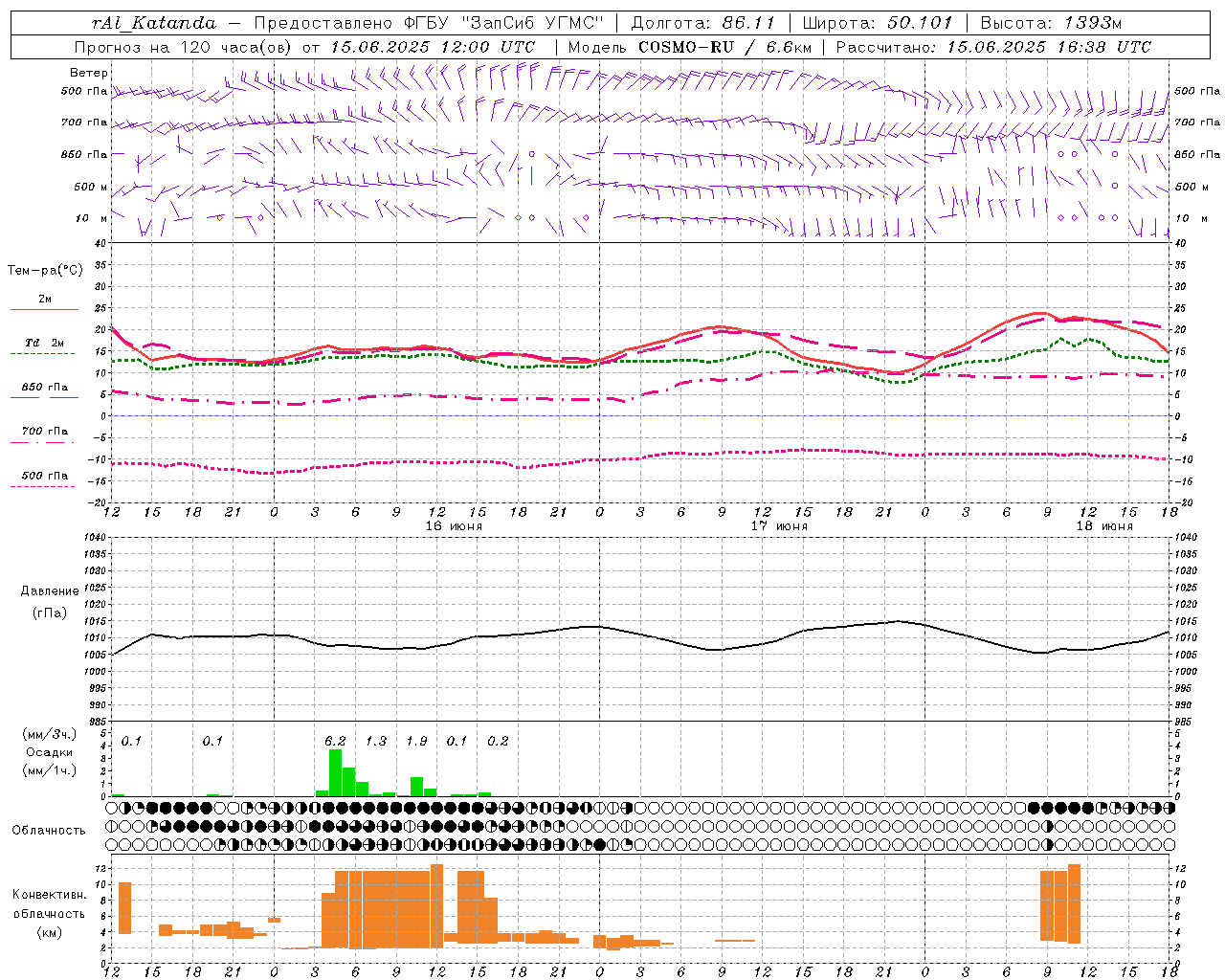Click the Конвективн. облачность panel label

pos(50,904)
